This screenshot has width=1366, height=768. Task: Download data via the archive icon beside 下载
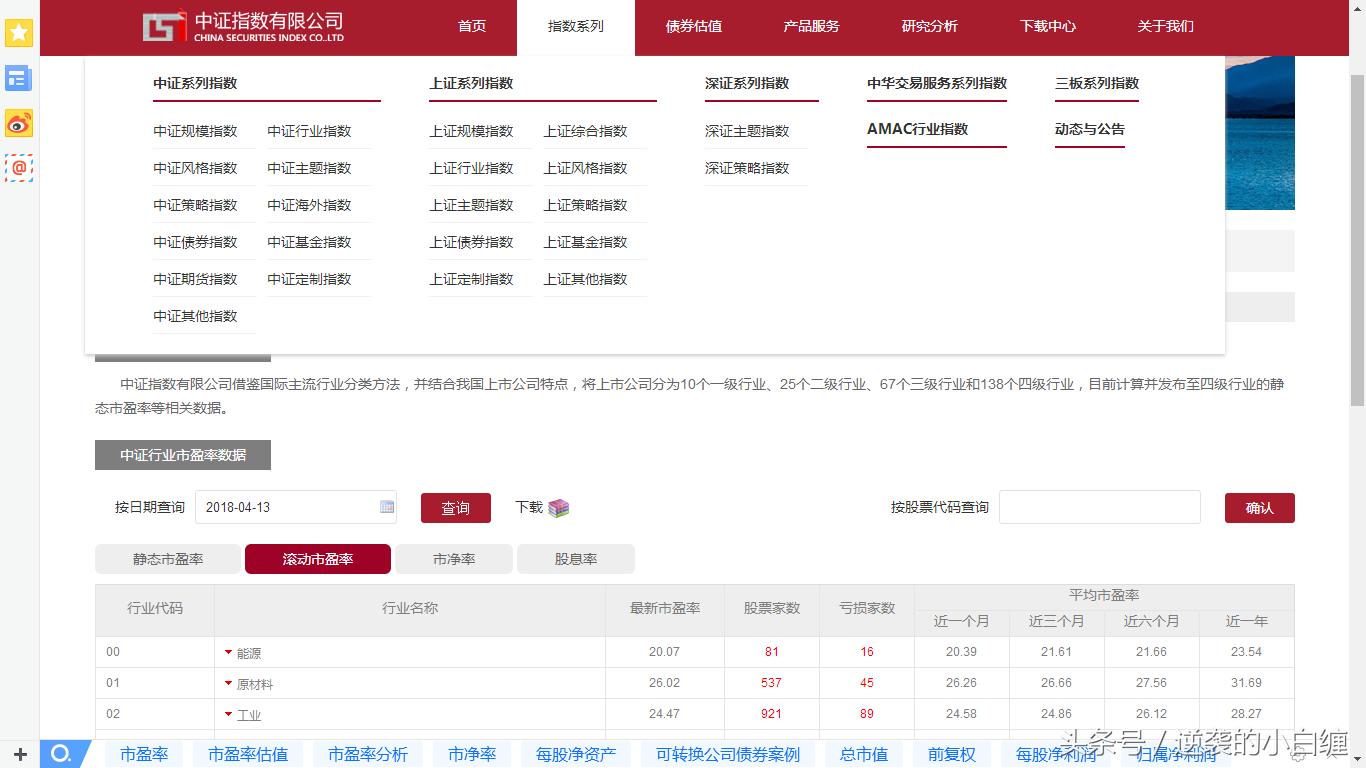[x=559, y=507]
